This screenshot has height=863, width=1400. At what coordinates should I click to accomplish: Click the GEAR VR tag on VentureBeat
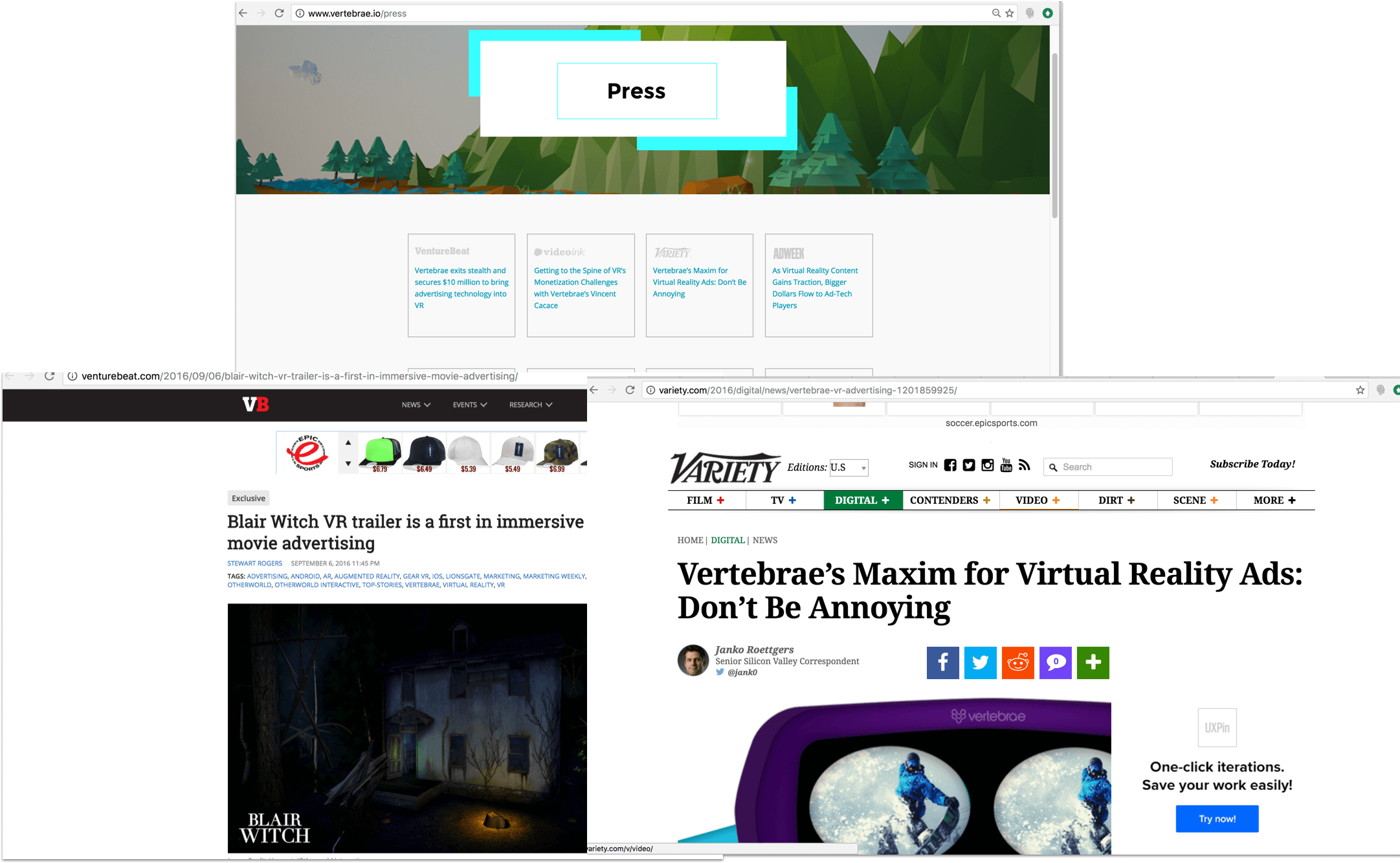(416, 576)
